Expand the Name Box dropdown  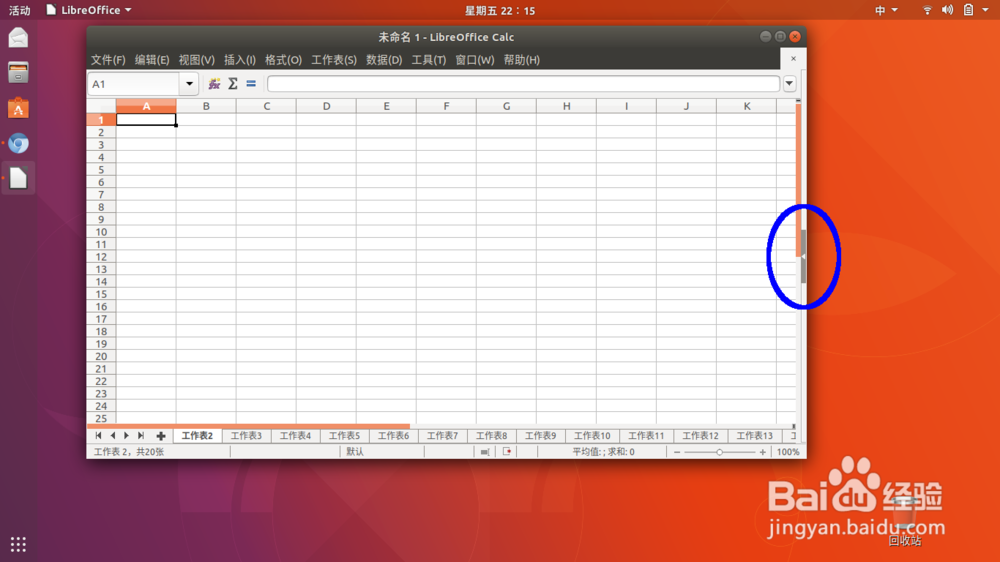coord(189,84)
